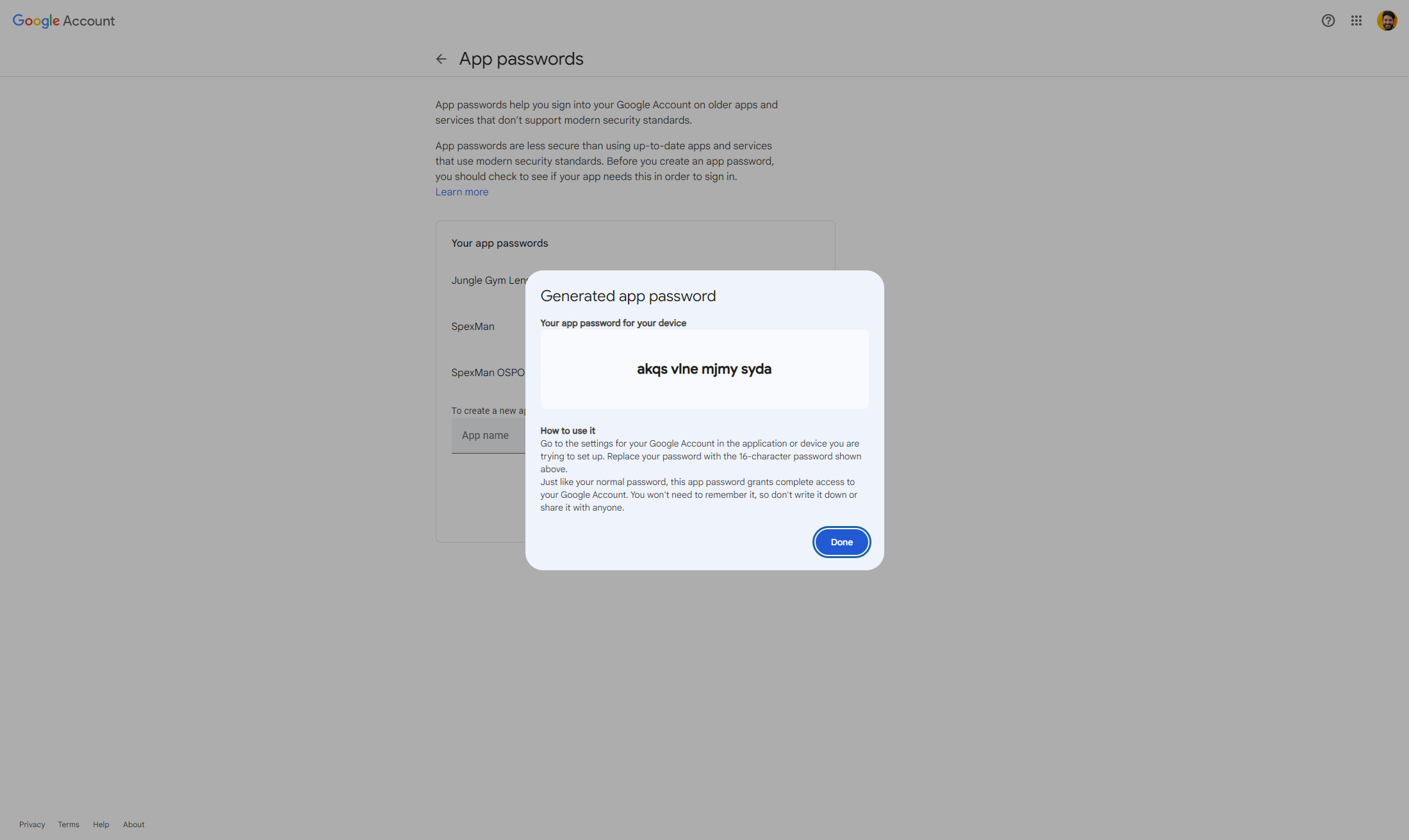Open the Privacy footer link
The width and height of the screenshot is (1409, 840).
(32, 825)
